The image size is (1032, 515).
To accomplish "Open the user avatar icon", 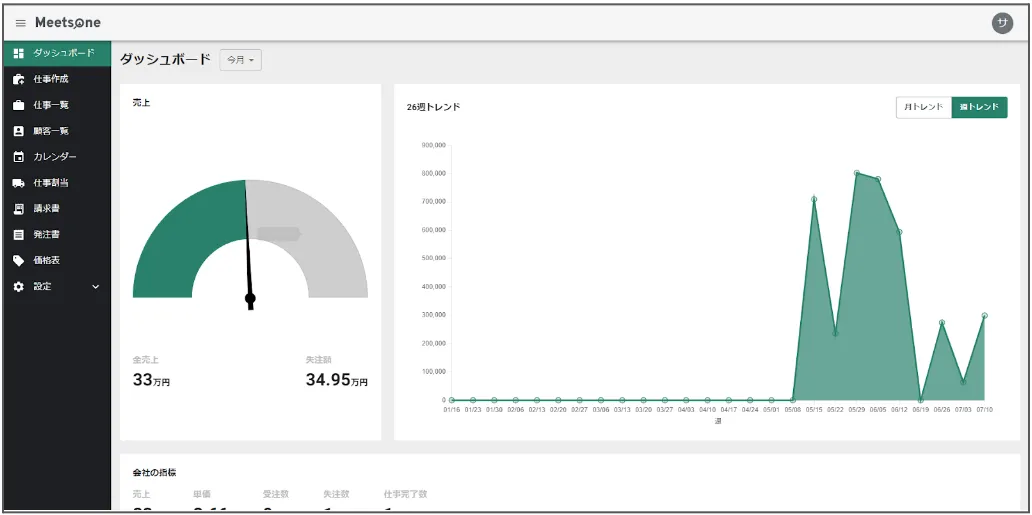I will click(1001, 23).
